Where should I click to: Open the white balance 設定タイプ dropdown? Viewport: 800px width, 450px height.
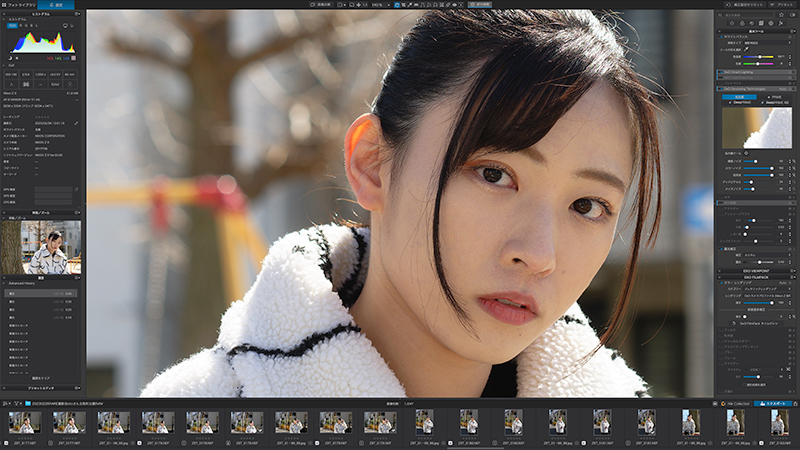click(x=766, y=43)
